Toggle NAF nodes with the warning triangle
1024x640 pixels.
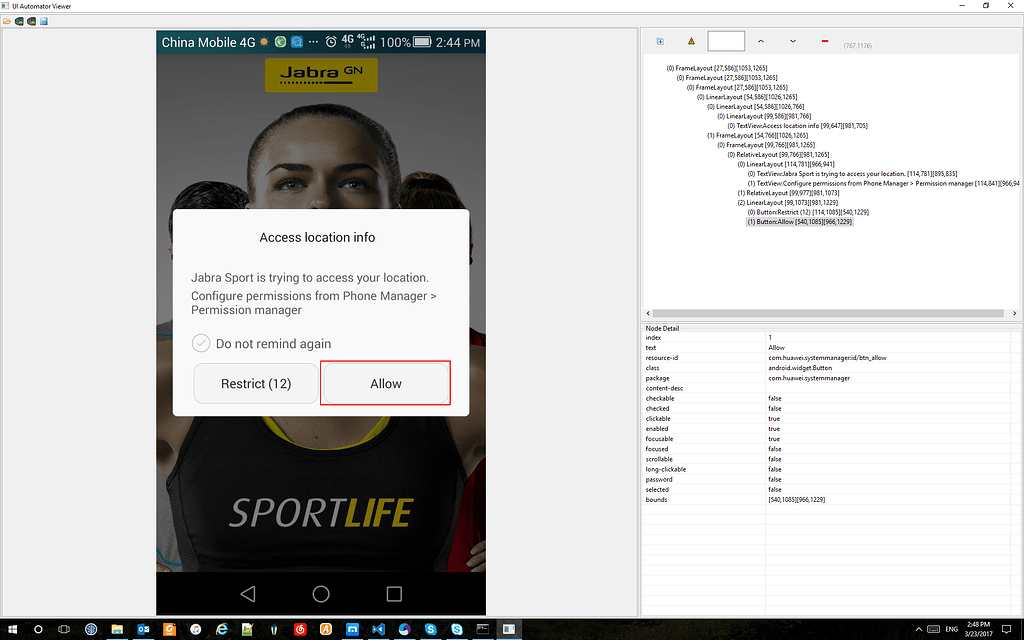click(691, 40)
